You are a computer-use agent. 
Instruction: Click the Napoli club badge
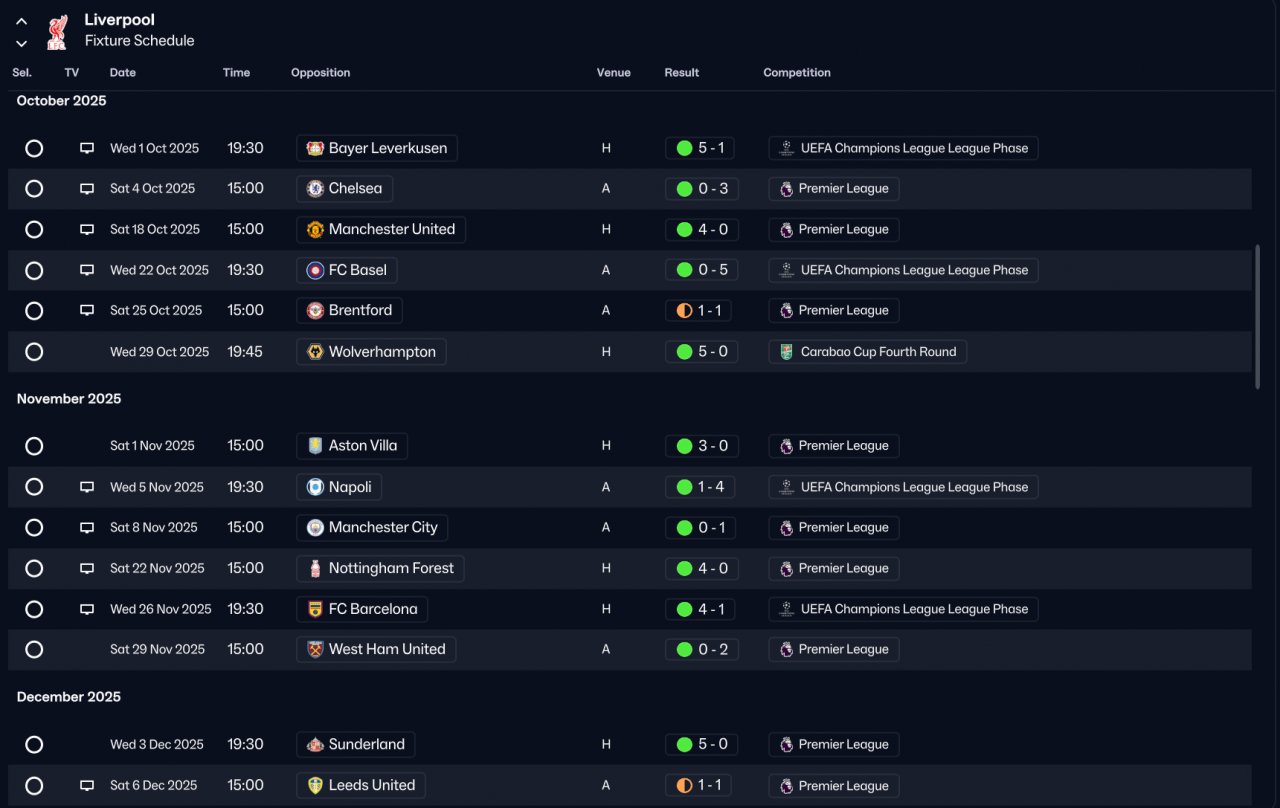(x=315, y=487)
